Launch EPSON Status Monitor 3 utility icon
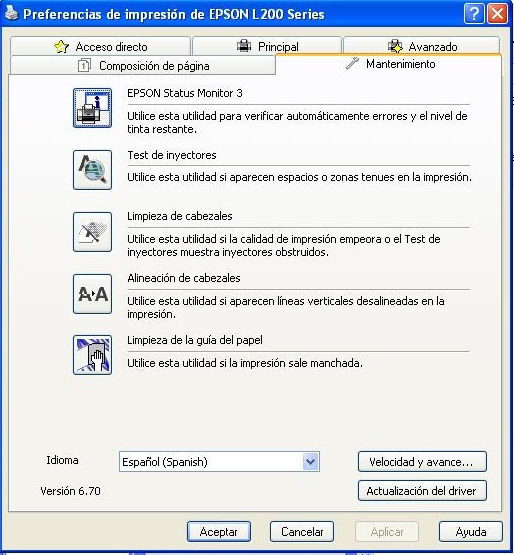This screenshot has height=555, width=514. tap(92, 108)
